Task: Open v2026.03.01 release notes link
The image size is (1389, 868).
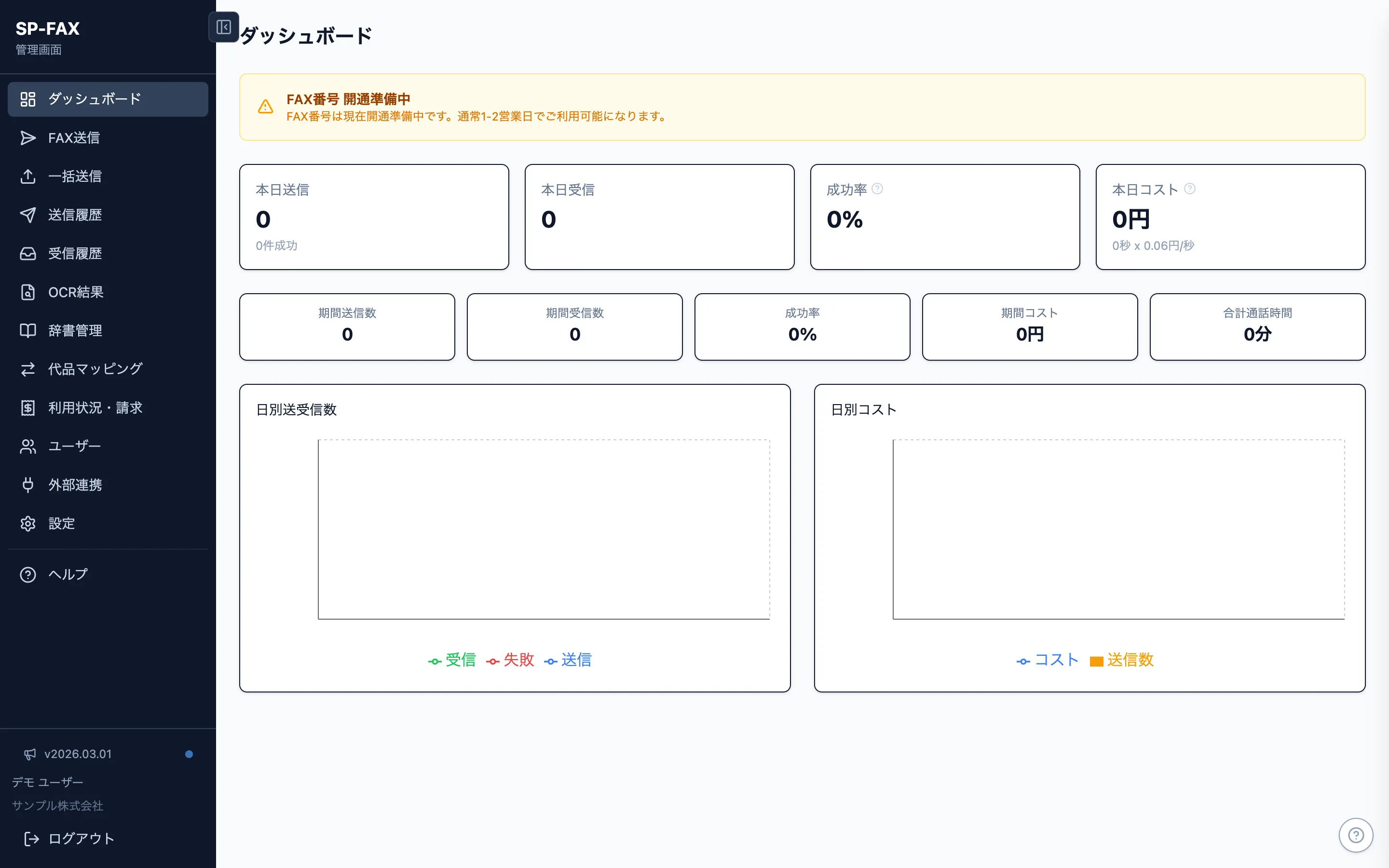Action: (78, 754)
